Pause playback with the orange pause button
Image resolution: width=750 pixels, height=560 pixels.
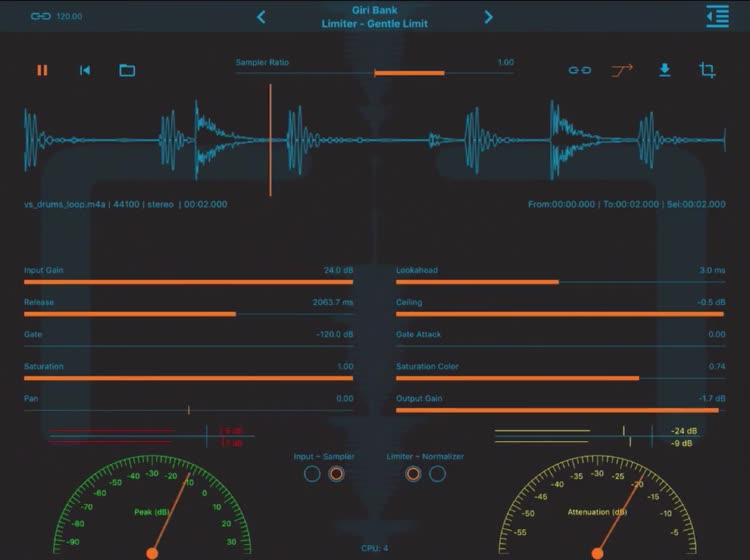pyautogui.click(x=42, y=70)
